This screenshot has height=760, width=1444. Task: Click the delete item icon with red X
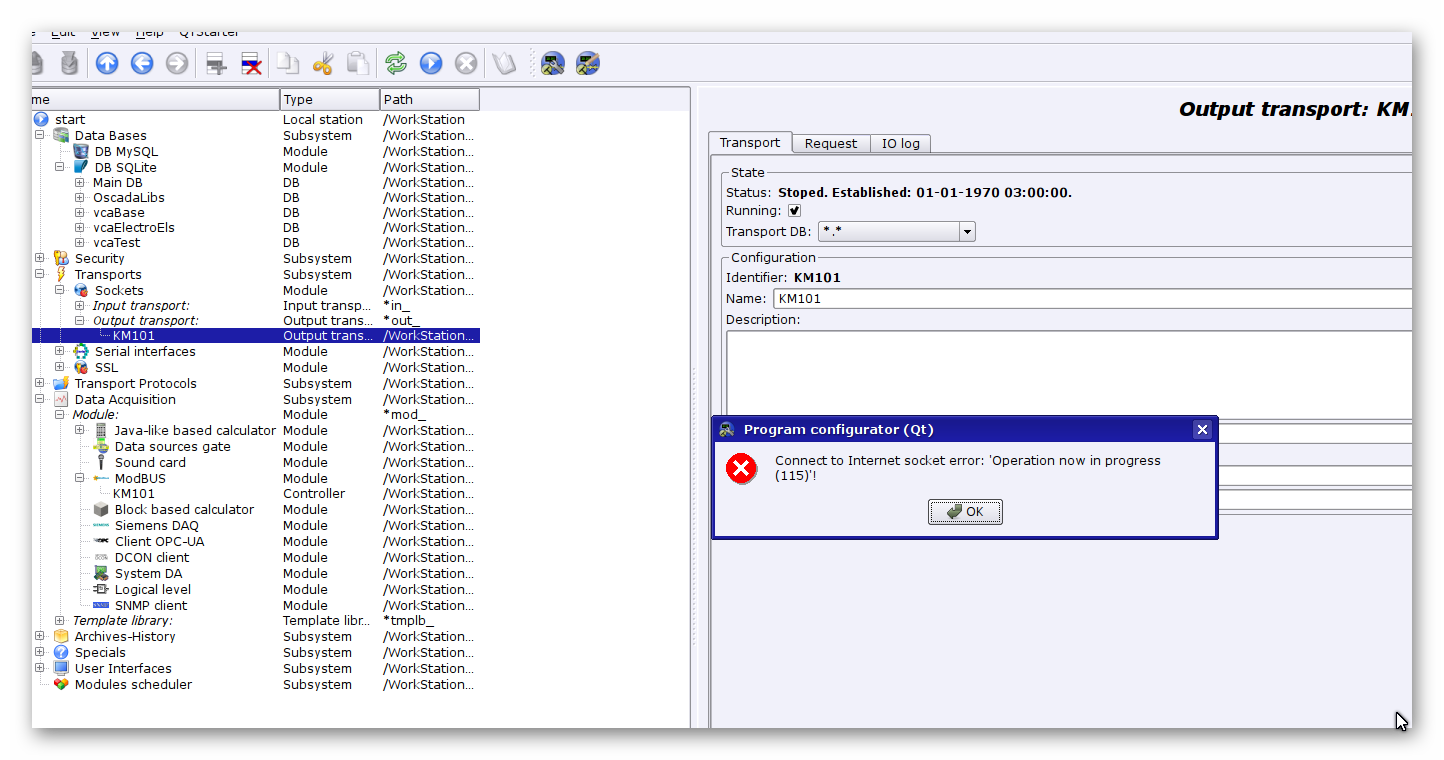pyautogui.click(x=252, y=64)
